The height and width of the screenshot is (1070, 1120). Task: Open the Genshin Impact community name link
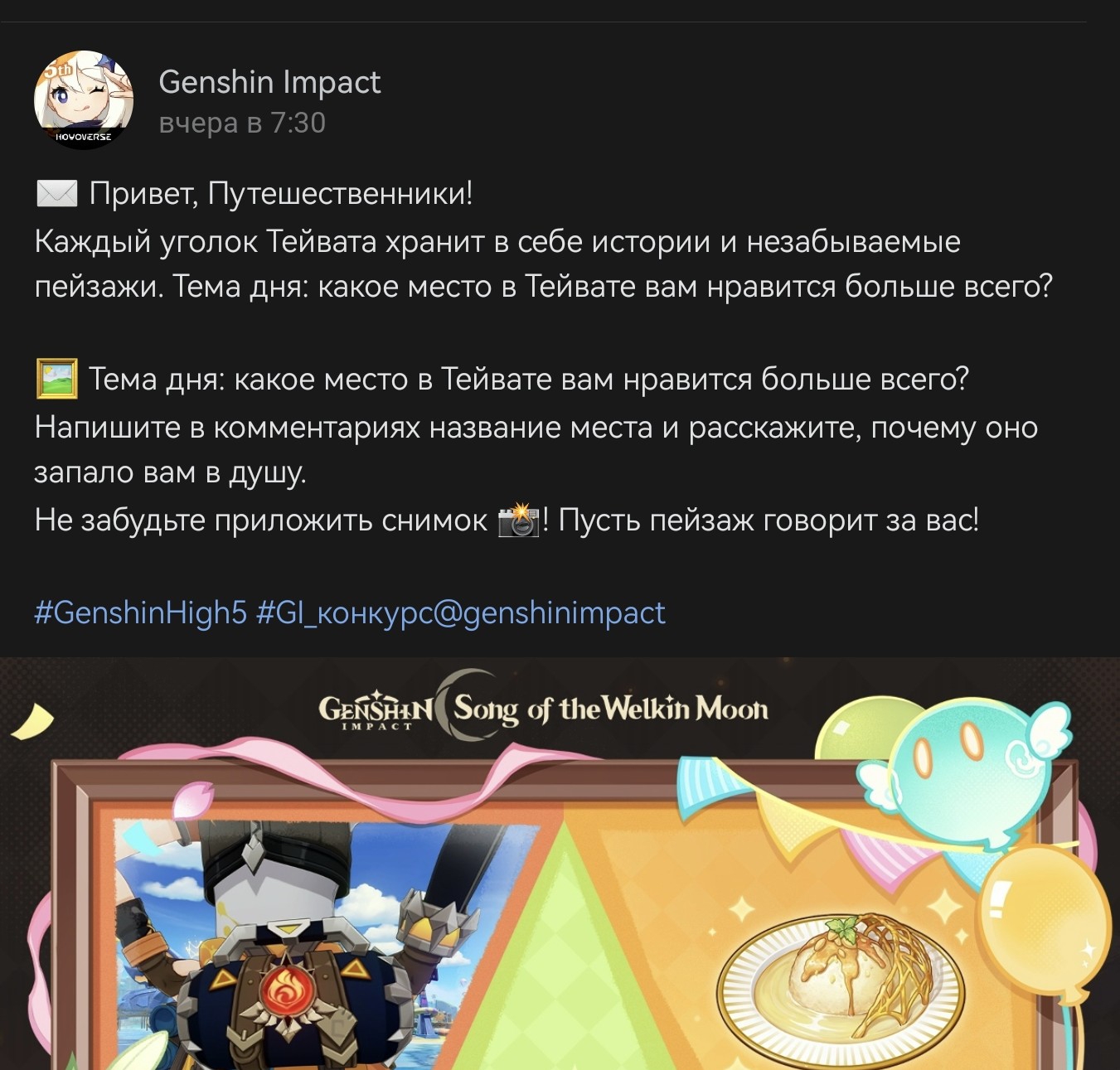coord(269,82)
